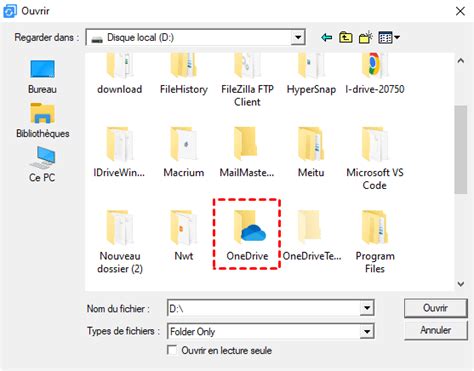Select Bureau in the places sidebar
474x371 pixels.
point(42,77)
